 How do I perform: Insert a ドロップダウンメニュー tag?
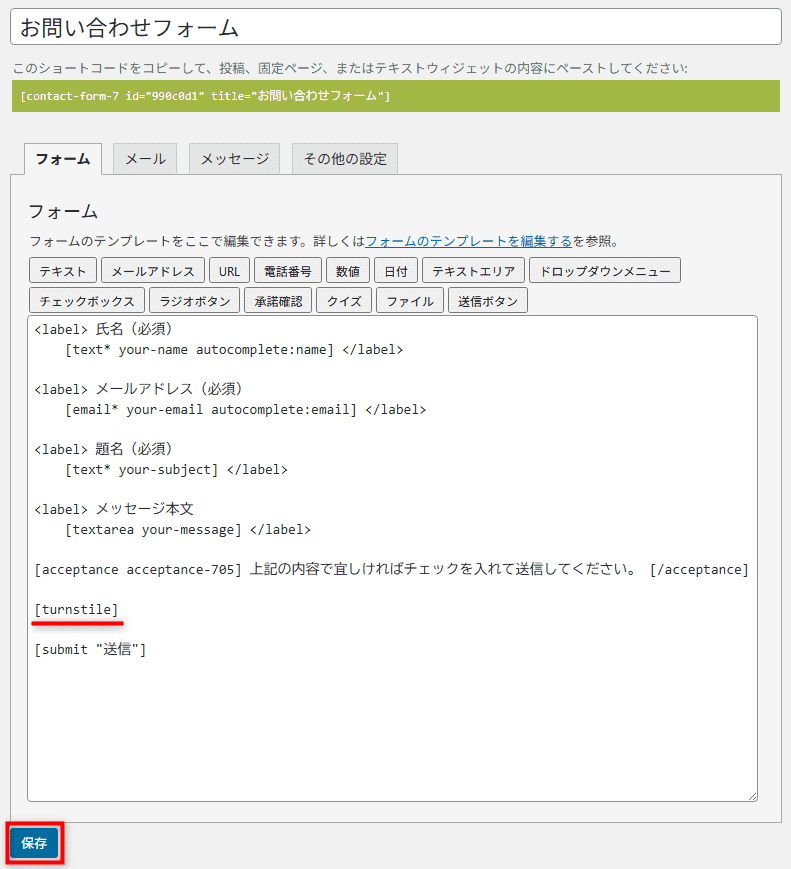pyautogui.click(x=604, y=271)
